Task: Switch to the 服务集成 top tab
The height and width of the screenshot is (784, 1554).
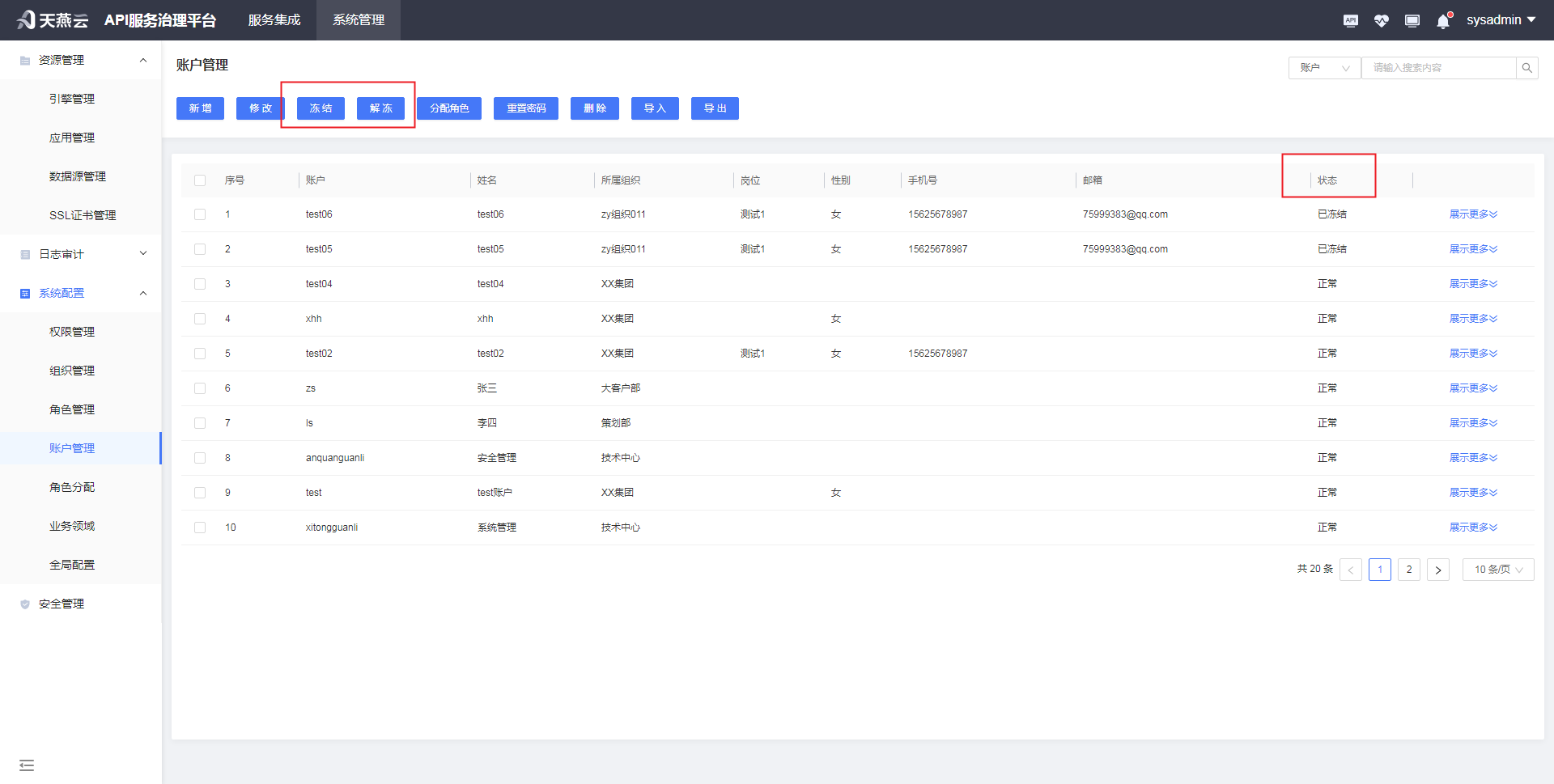Action: click(x=274, y=20)
